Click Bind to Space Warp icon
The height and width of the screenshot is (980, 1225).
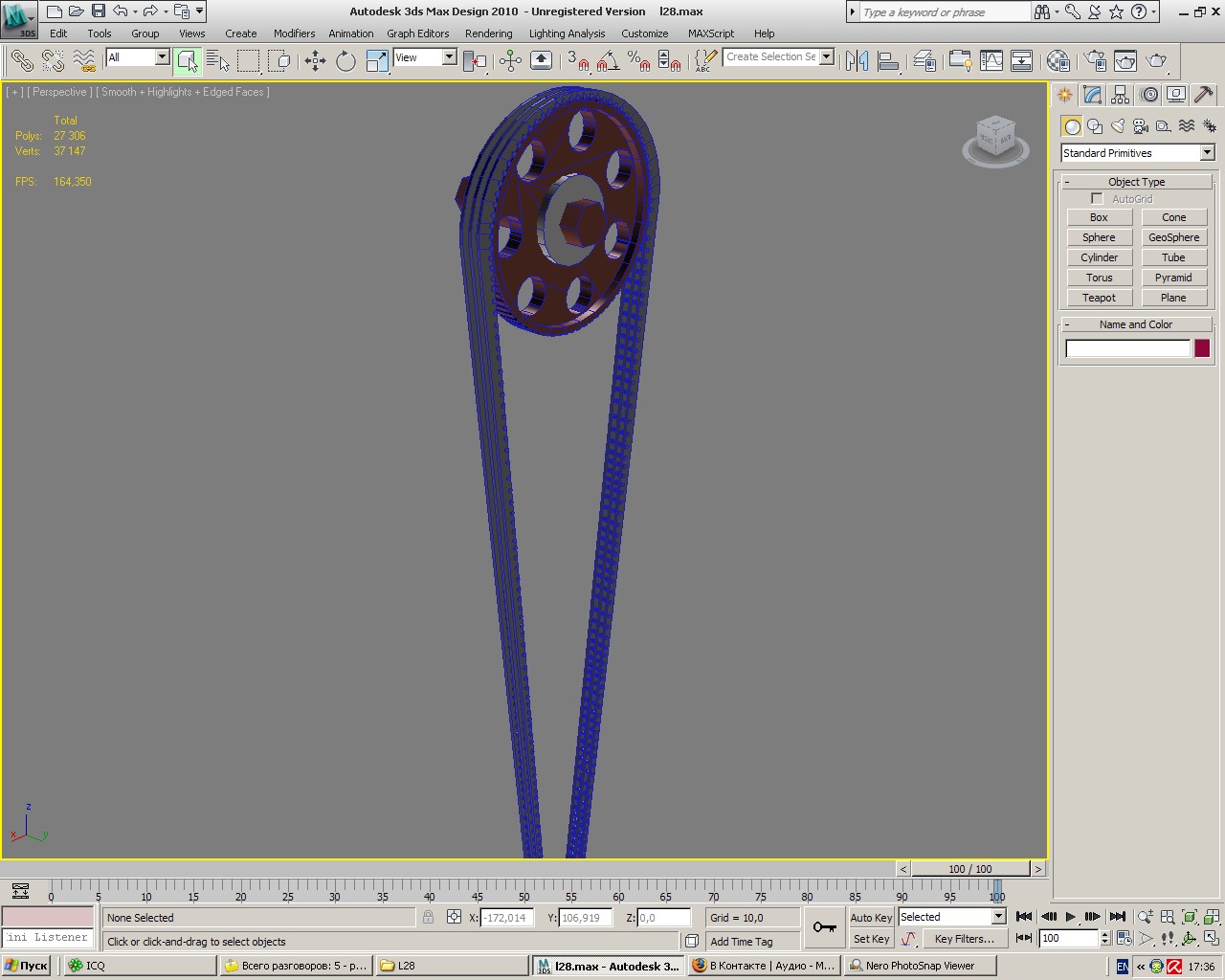[84, 61]
